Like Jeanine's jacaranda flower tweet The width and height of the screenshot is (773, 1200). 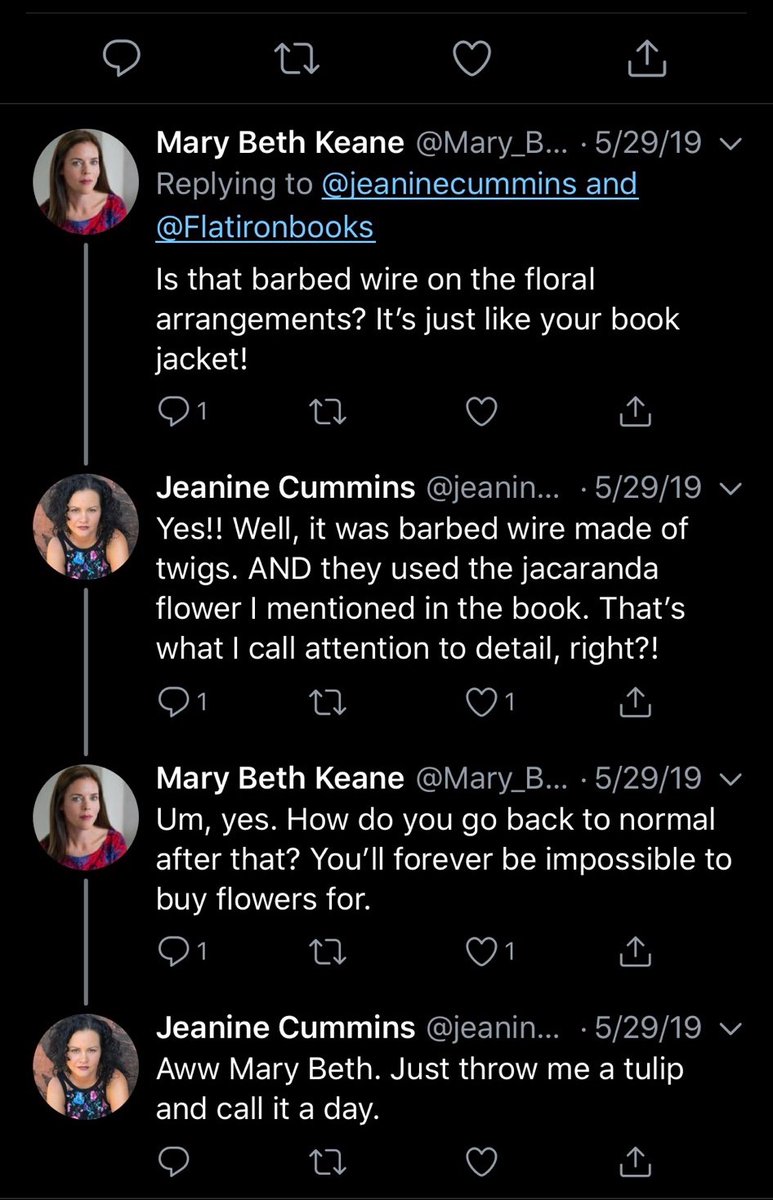(x=482, y=704)
